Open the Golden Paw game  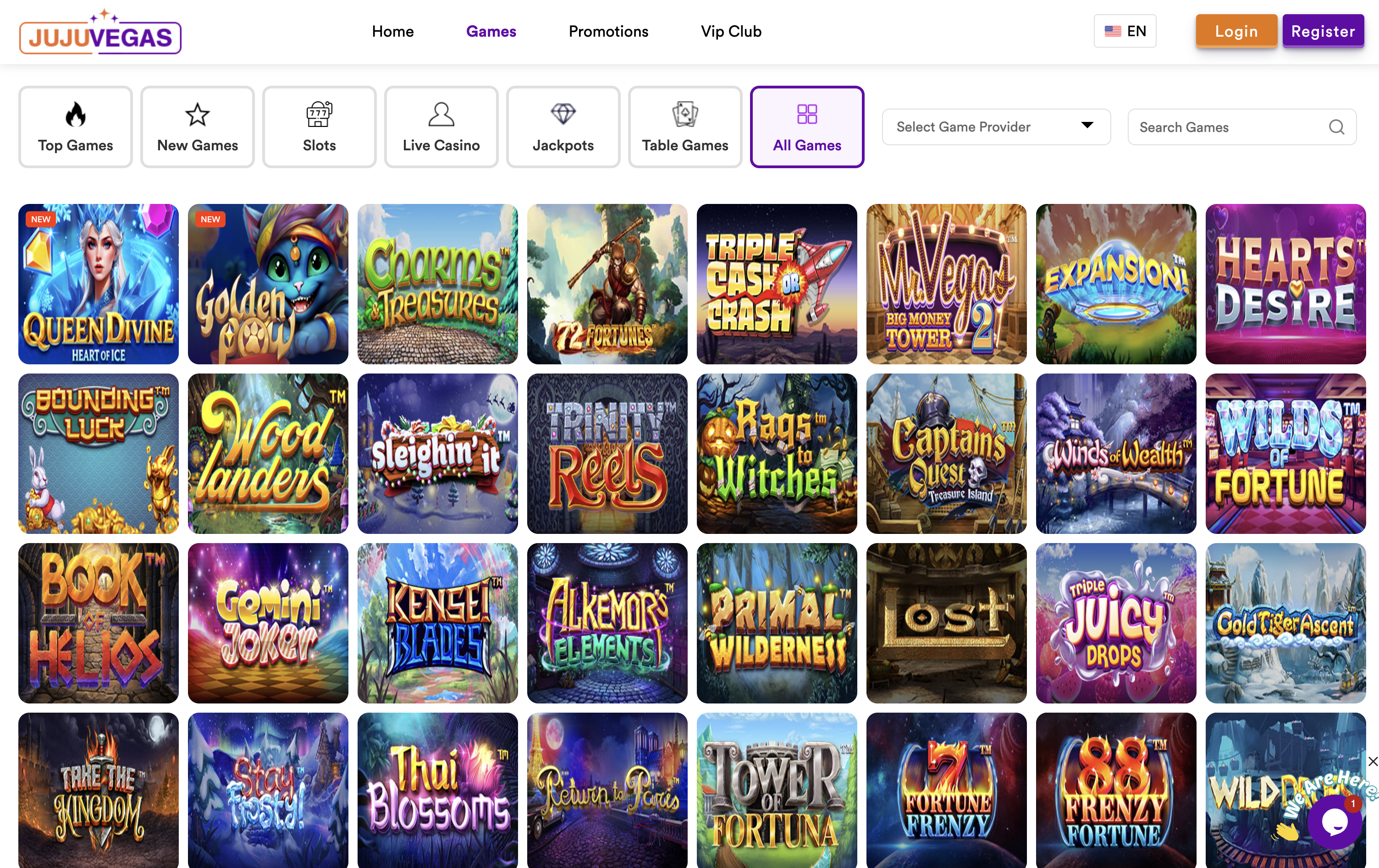pyautogui.click(x=268, y=284)
